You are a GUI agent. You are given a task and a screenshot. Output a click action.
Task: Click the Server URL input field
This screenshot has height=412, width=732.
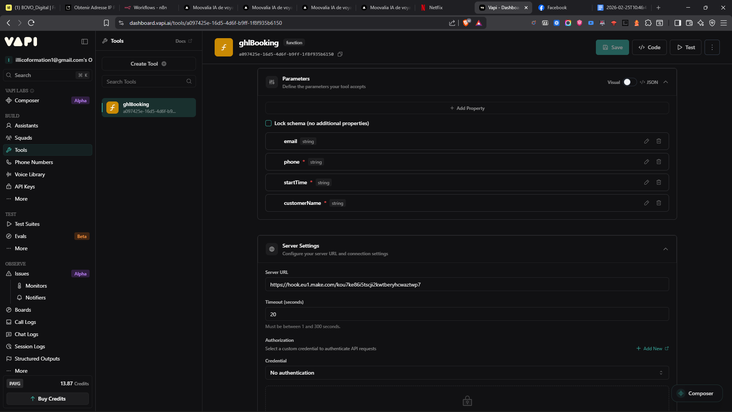pyautogui.click(x=467, y=284)
